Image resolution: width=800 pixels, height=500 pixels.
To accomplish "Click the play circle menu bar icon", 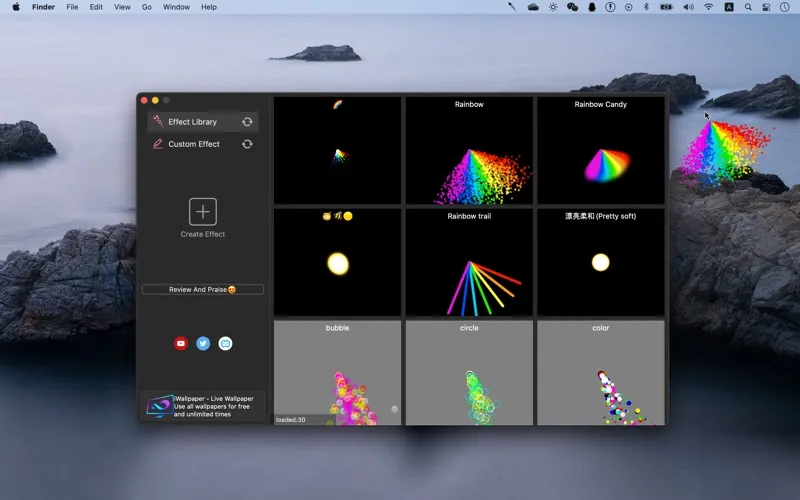I will pos(629,7).
